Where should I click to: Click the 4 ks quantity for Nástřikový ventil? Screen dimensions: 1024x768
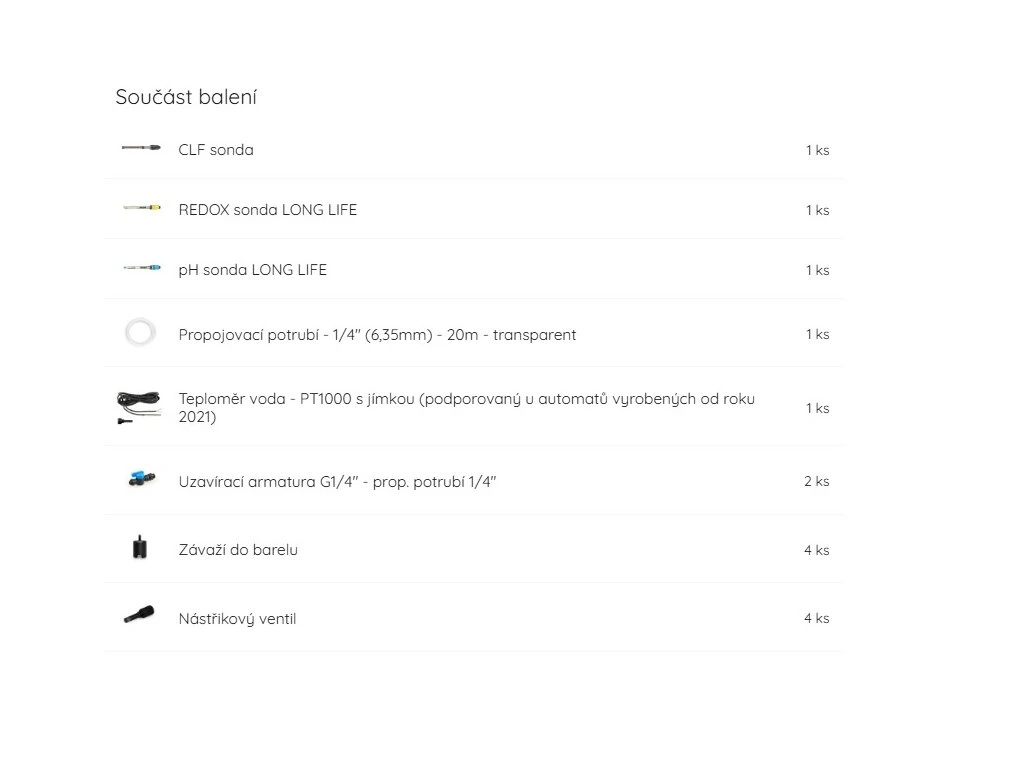point(816,618)
